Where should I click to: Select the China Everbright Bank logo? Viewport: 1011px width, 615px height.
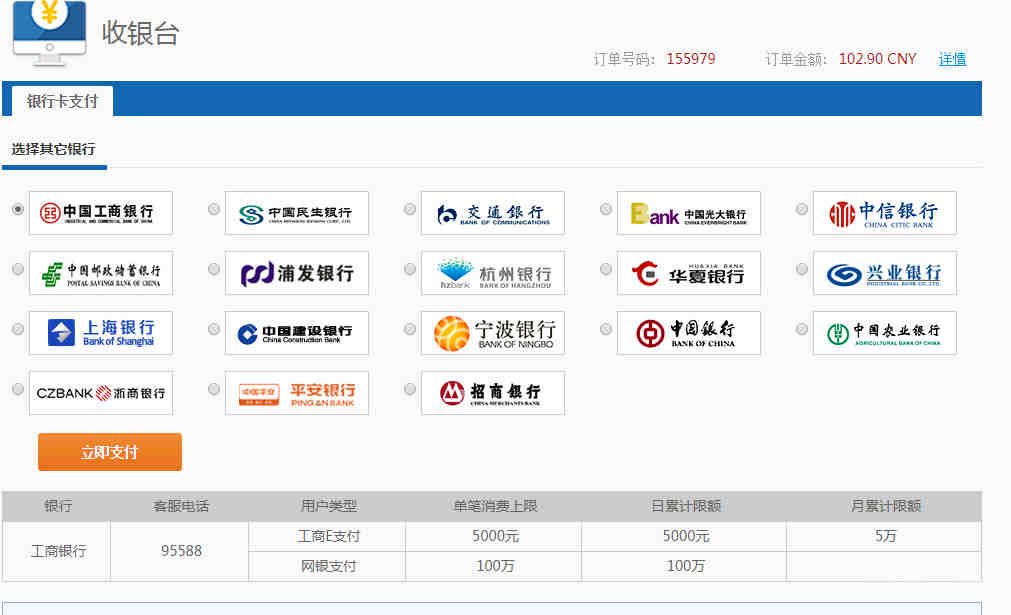[x=689, y=213]
